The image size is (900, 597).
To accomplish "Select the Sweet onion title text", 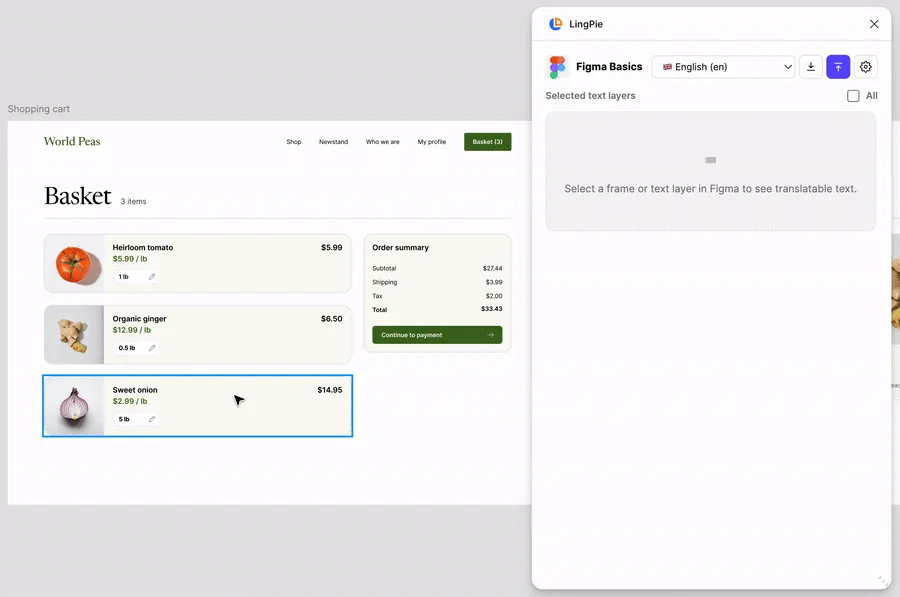I will pyautogui.click(x=135, y=390).
